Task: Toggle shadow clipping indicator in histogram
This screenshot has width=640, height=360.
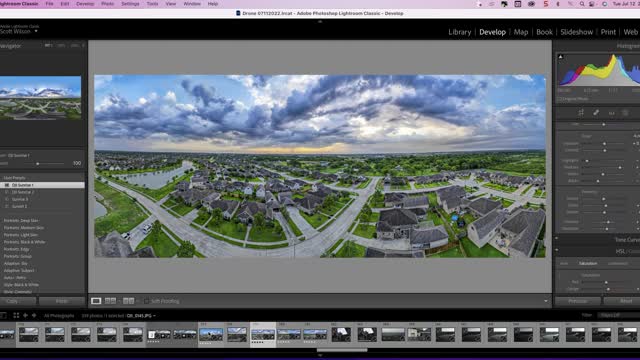Action: (561, 57)
